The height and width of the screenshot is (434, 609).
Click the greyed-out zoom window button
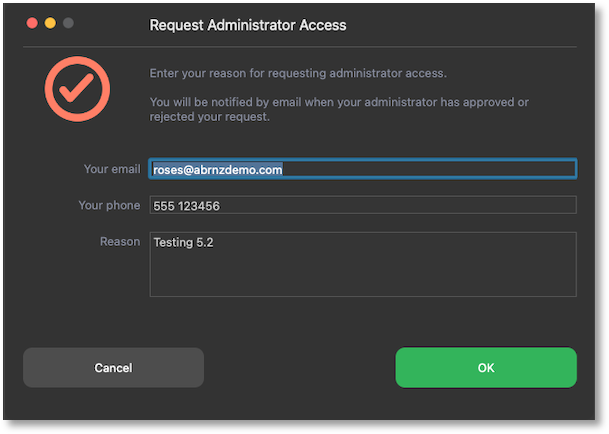point(68,23)
